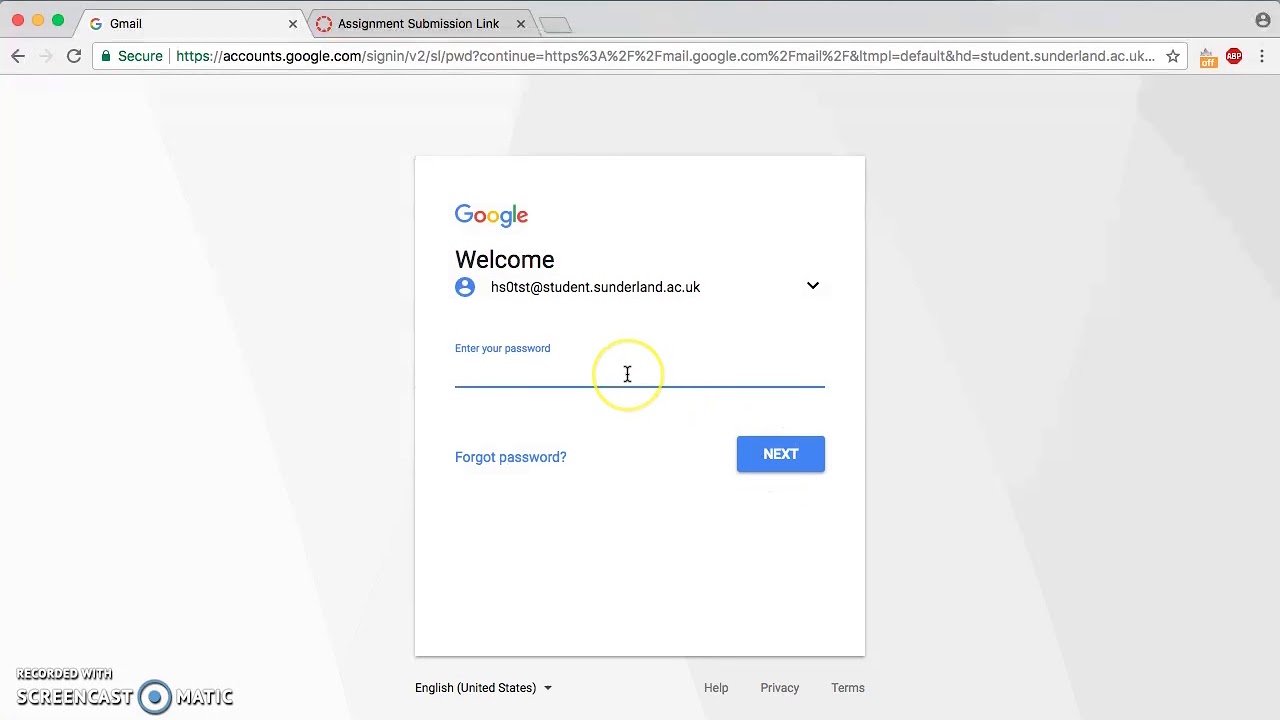Click the NEXT button

[781, 454]
